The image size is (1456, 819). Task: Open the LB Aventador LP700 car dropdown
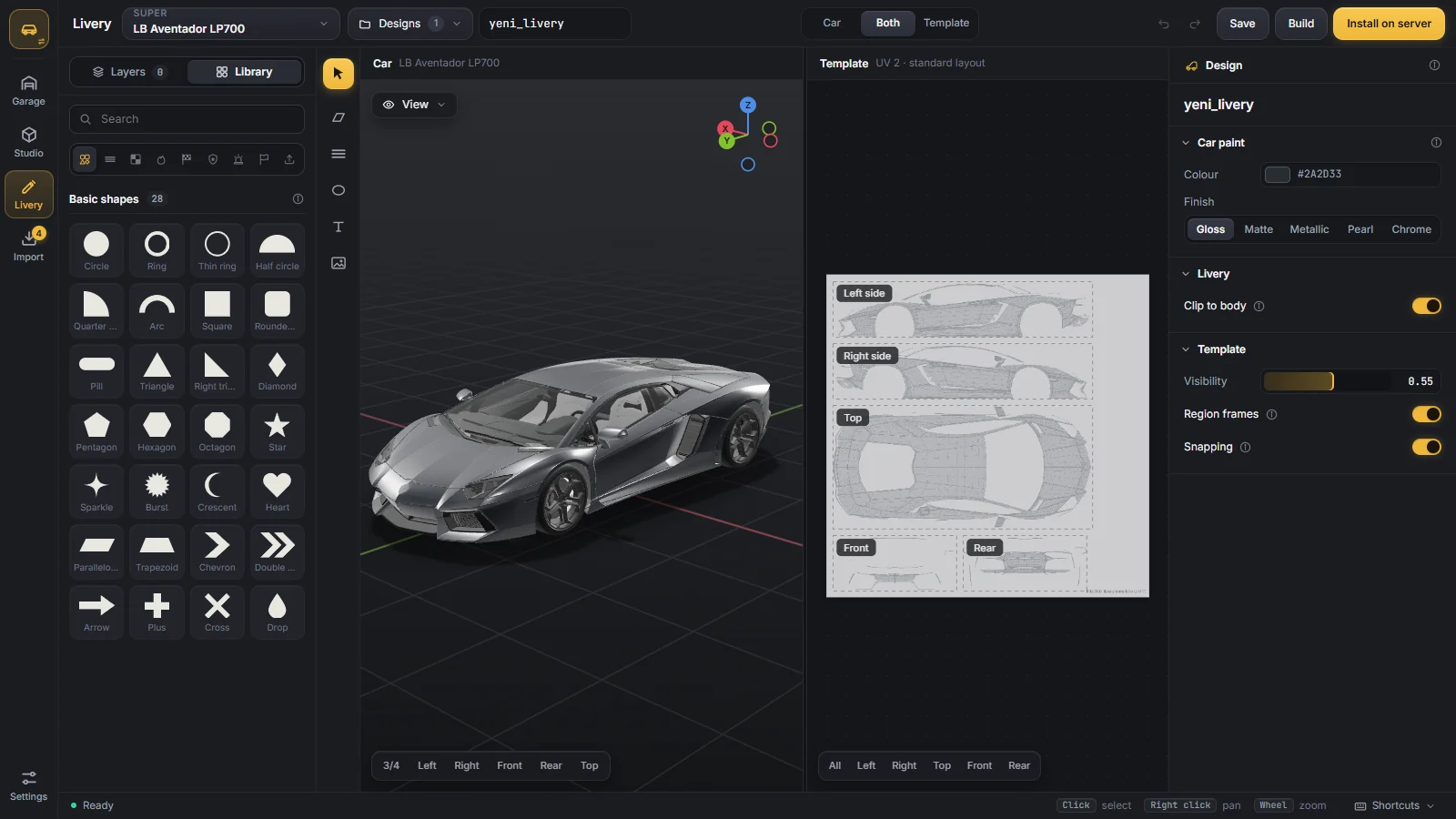[231, 24]
